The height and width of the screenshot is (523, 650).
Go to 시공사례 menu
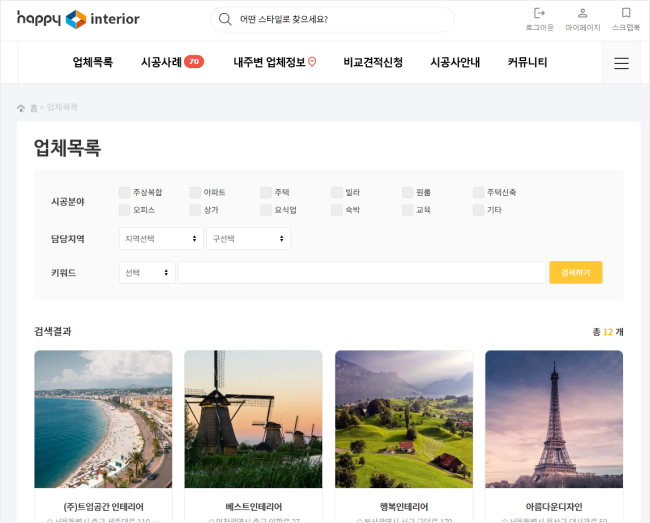click(161, 62)
